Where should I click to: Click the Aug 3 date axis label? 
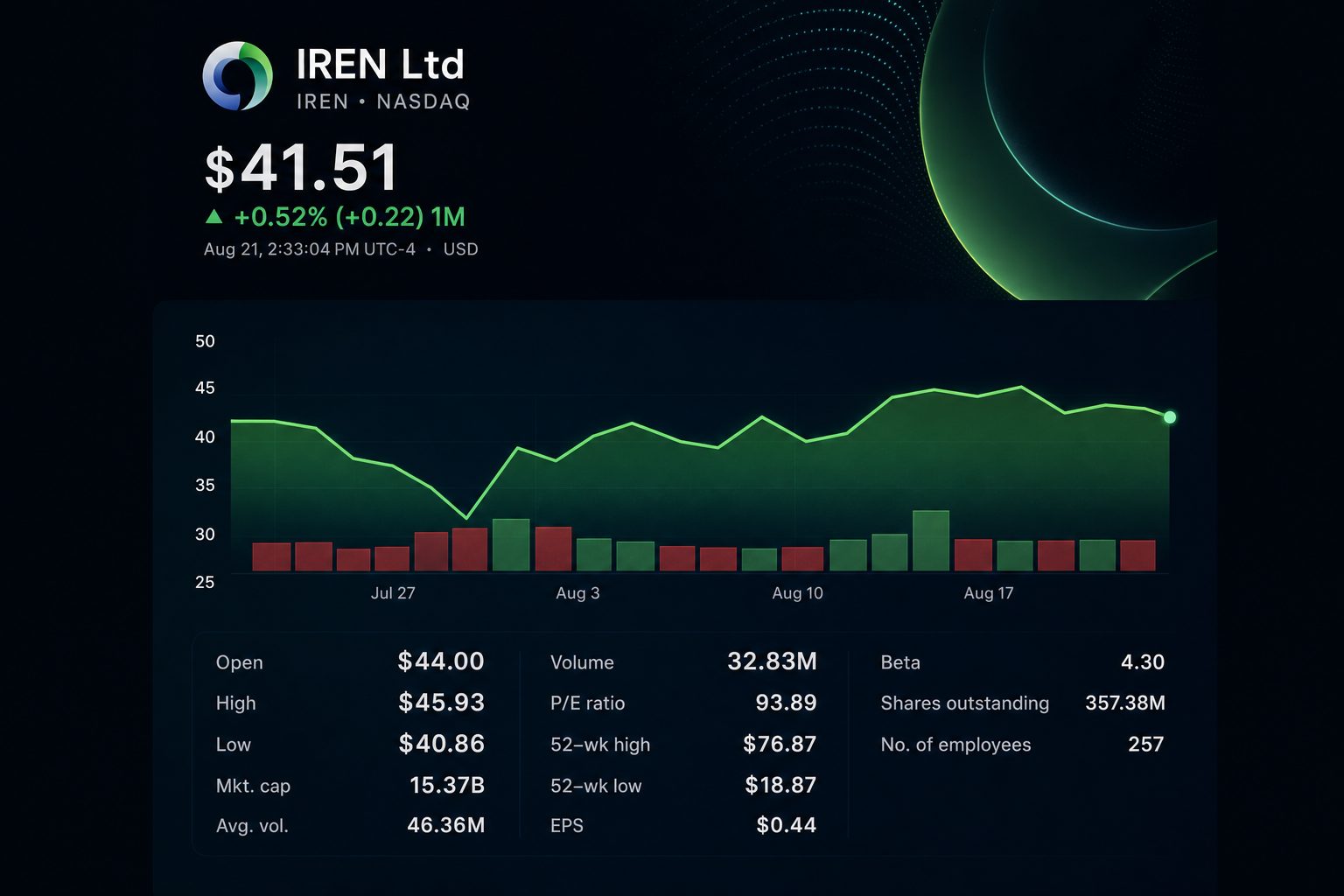point(577,593)
